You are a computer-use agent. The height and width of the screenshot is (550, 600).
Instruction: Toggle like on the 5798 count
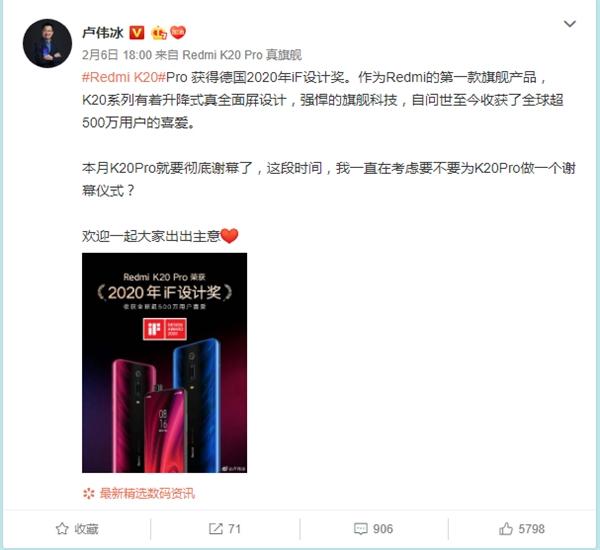522,529
